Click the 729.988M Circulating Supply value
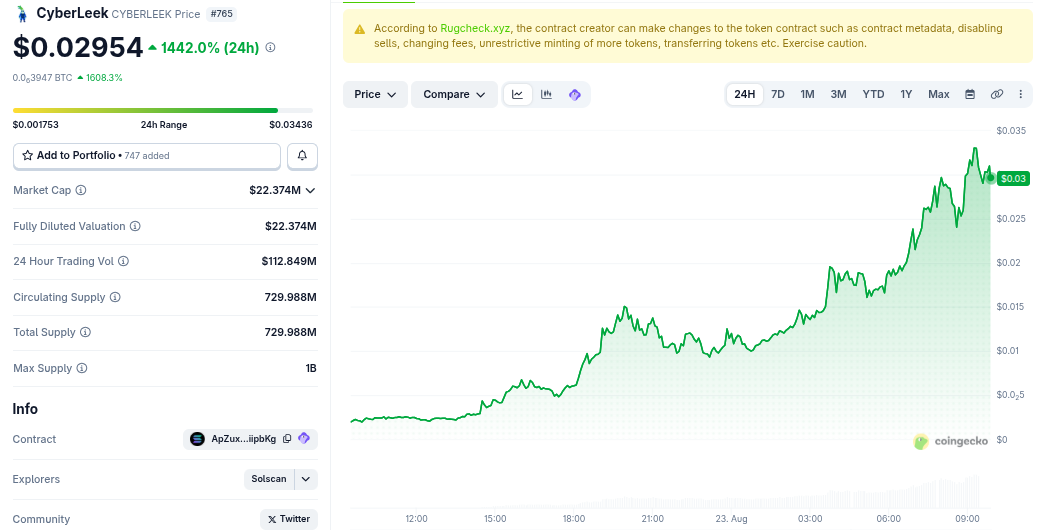 [x=290, y=297]
